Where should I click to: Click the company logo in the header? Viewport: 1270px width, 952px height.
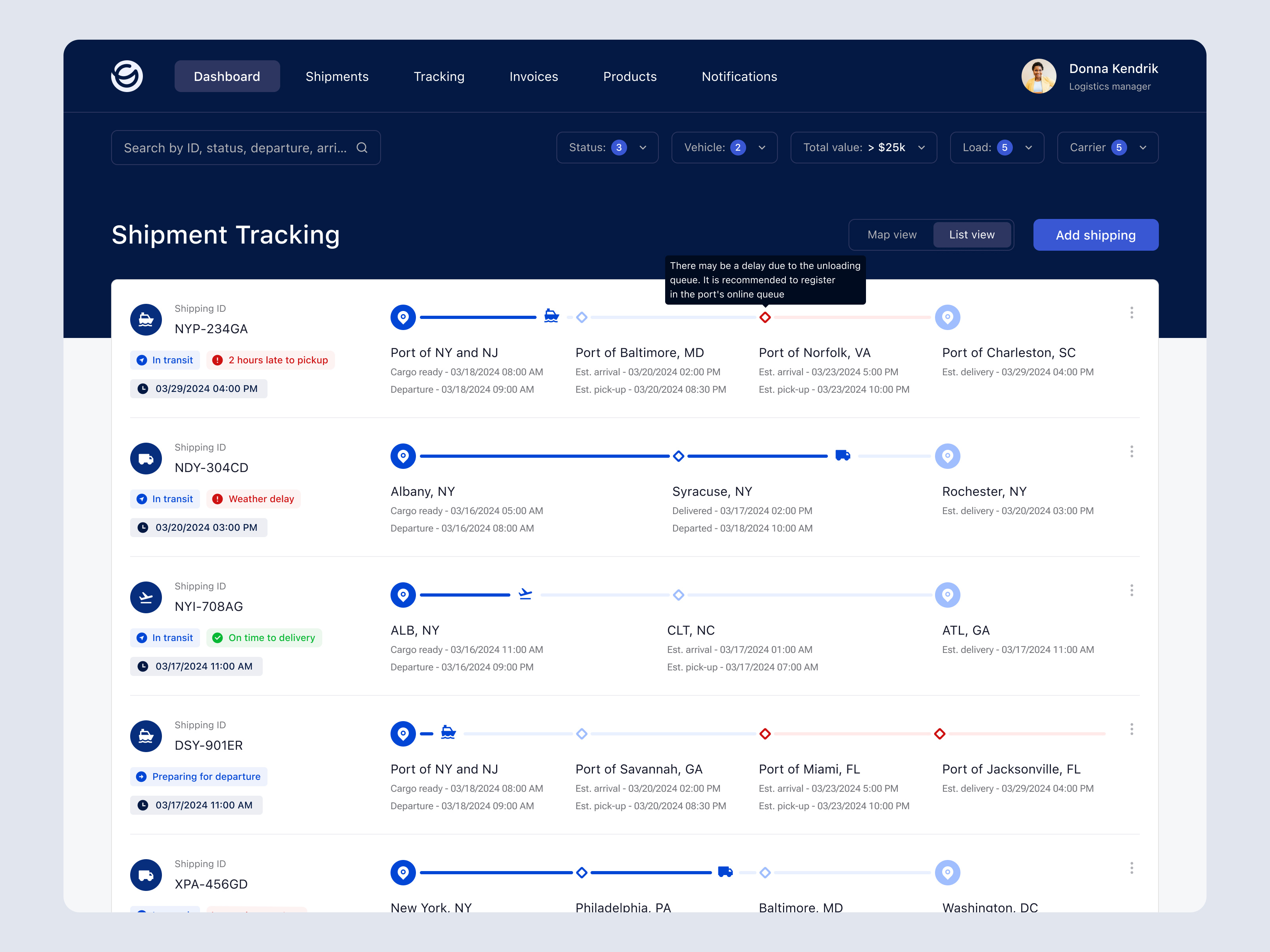(x=126, y=76)
